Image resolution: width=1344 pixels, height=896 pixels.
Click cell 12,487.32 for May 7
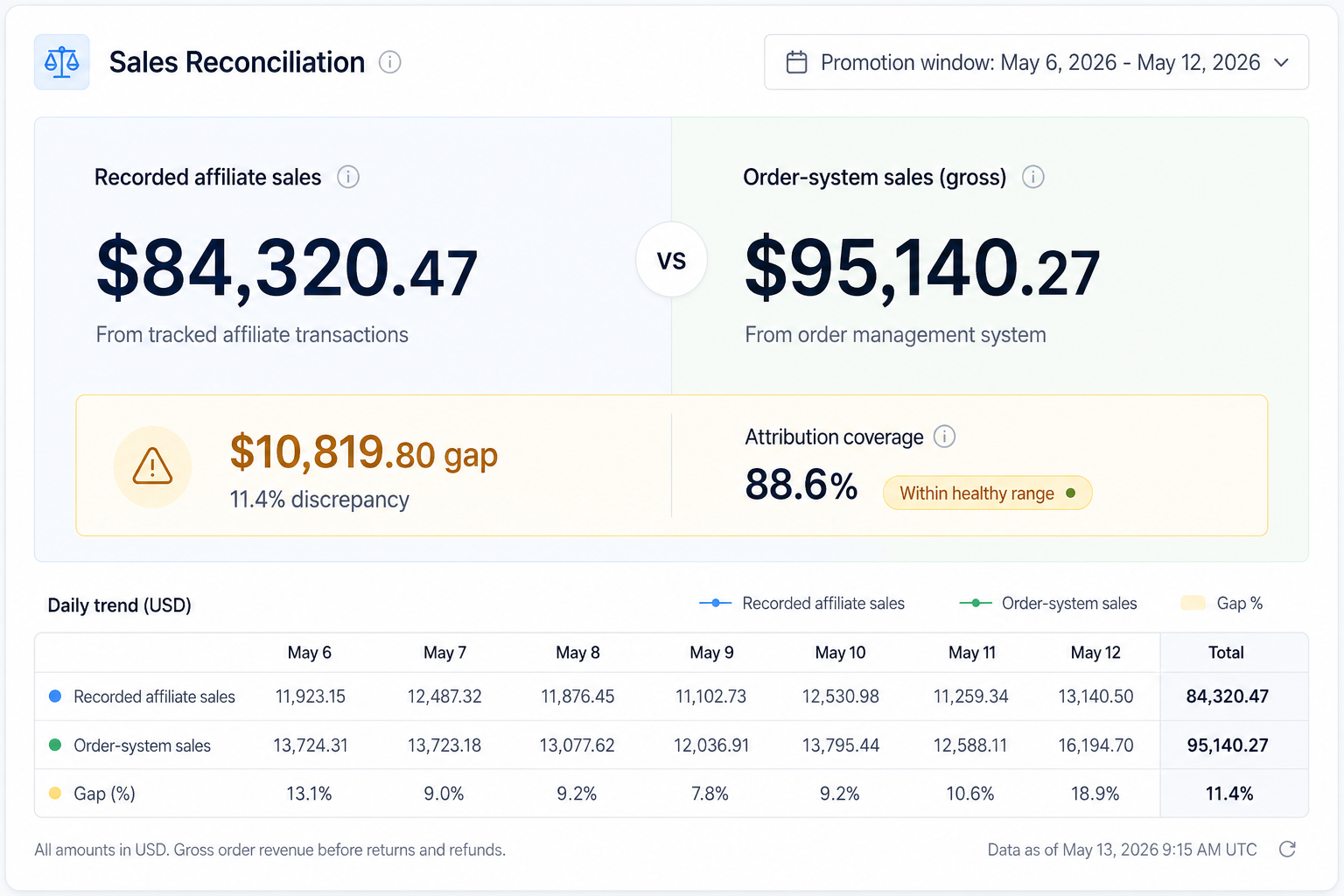click(444, 696)
